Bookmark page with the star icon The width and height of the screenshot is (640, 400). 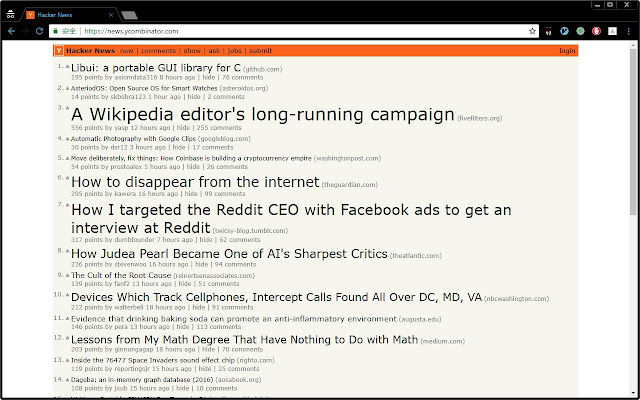tap(532, 31)
